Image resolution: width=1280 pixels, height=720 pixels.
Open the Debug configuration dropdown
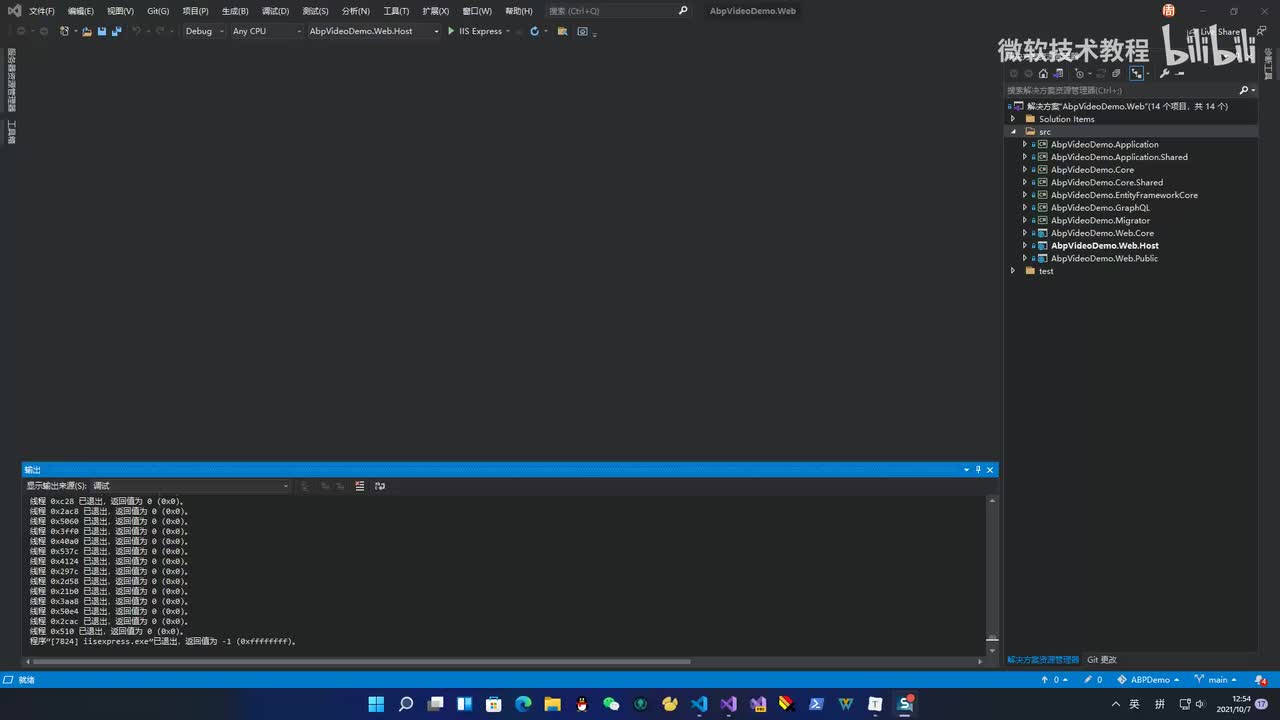click(204, 31)
